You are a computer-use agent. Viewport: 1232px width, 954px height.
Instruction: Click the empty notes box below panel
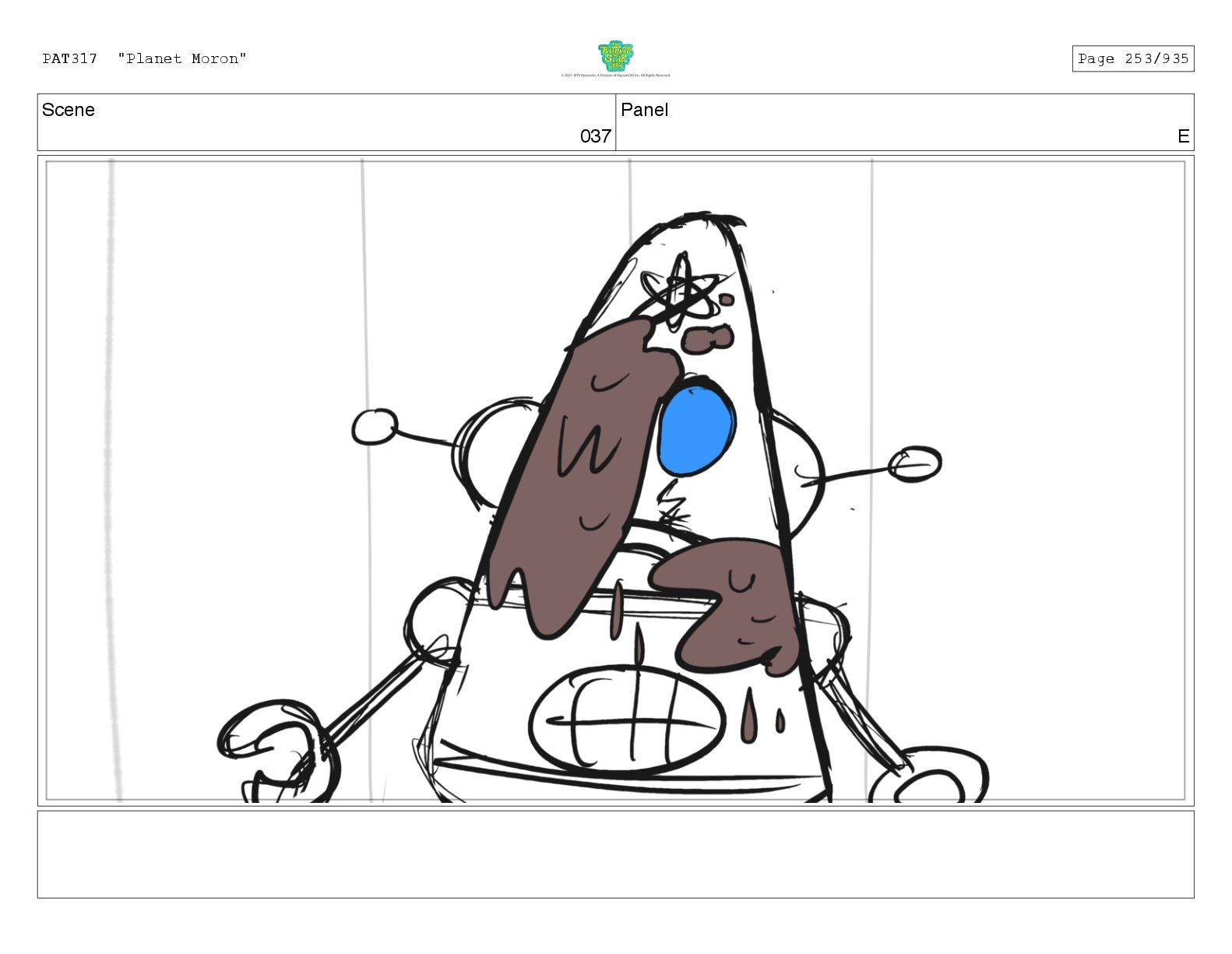[x=615, y=854]
